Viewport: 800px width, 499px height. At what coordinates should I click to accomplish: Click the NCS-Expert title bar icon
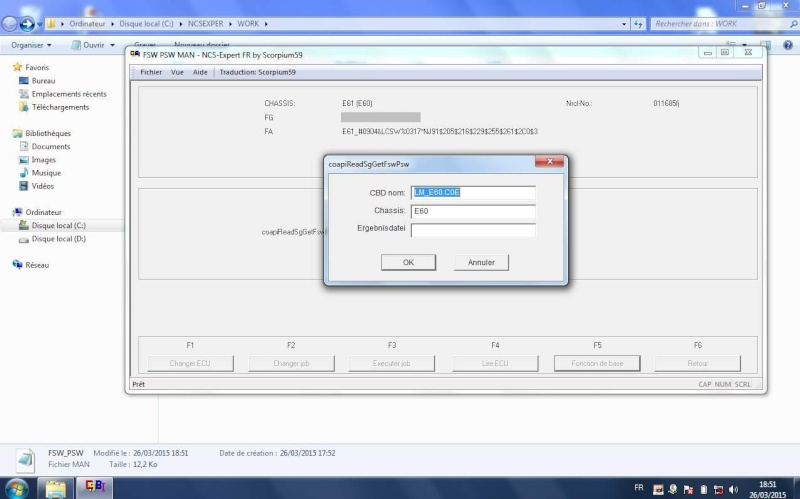(x=135, y=54)
